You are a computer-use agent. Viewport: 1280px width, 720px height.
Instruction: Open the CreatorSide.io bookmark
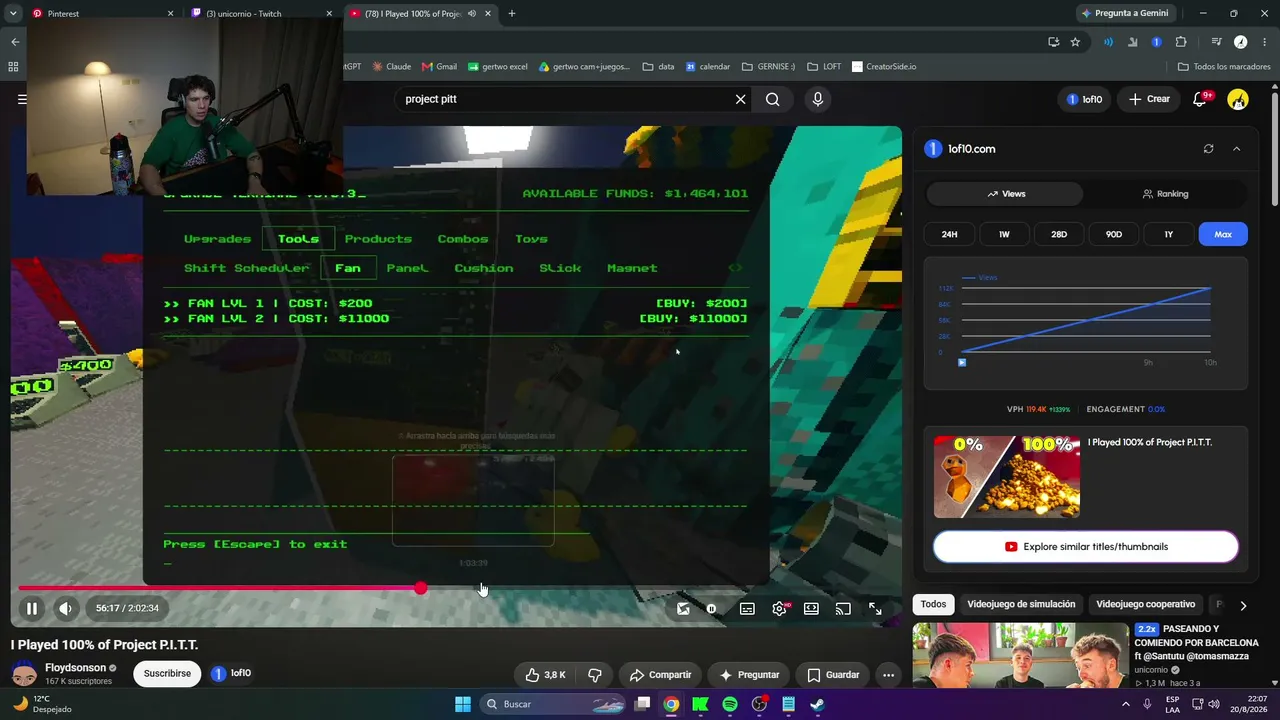tap(884, 67)
